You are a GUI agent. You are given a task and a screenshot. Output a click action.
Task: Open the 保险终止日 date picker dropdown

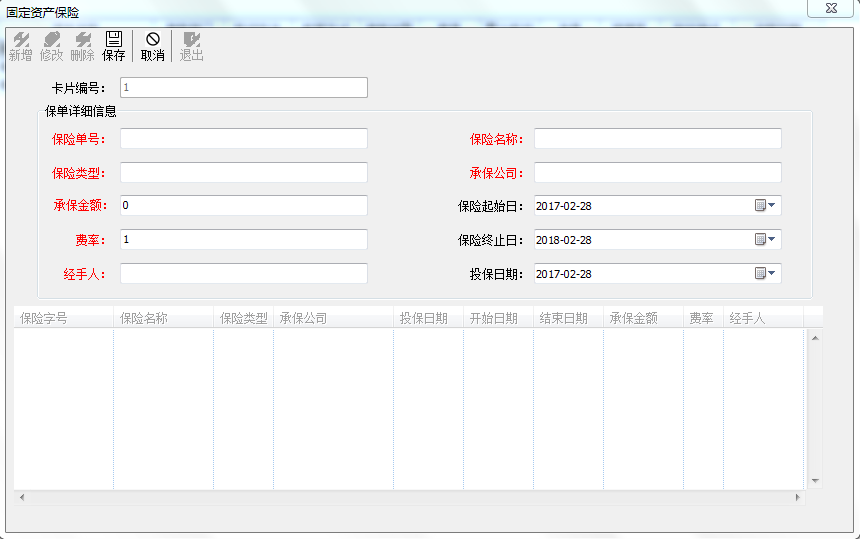pyautogui.click(x=766, y=240)
